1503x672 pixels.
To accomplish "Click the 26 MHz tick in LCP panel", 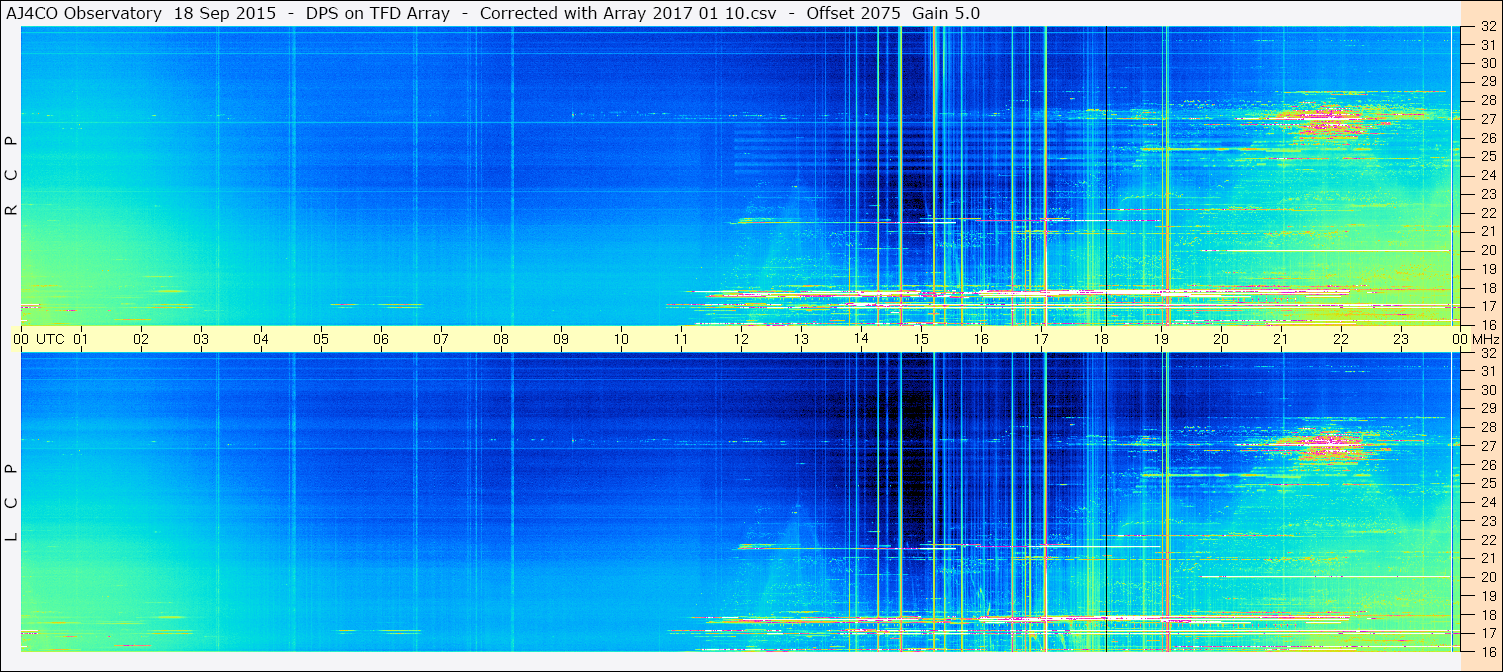I will (x=1488, y=465).
